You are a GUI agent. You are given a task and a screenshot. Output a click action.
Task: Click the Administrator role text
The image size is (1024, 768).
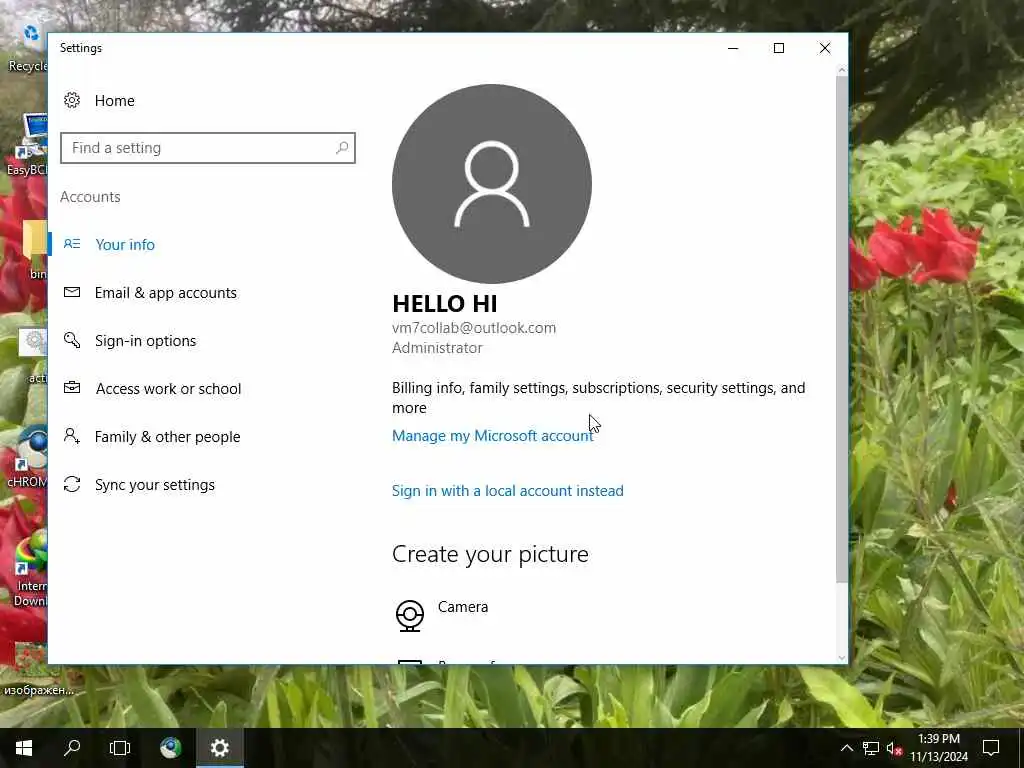[x=437, y=348]
